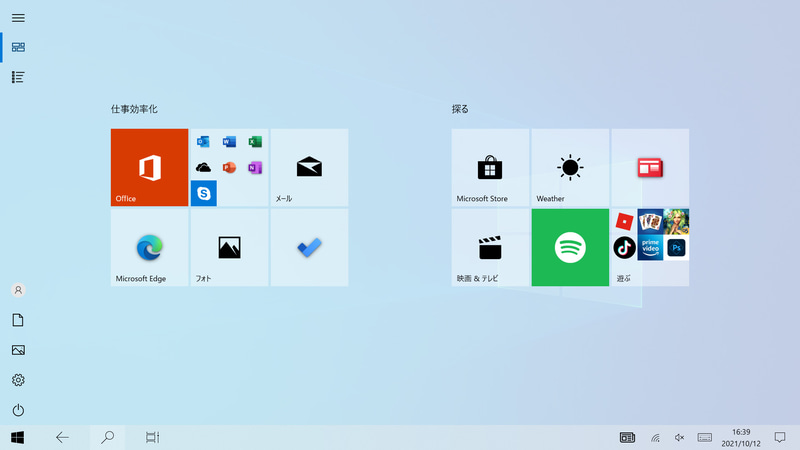Open Settings gear in the sidebar
The width and height of the screenshot is (800, 450).
click(18, 380)
